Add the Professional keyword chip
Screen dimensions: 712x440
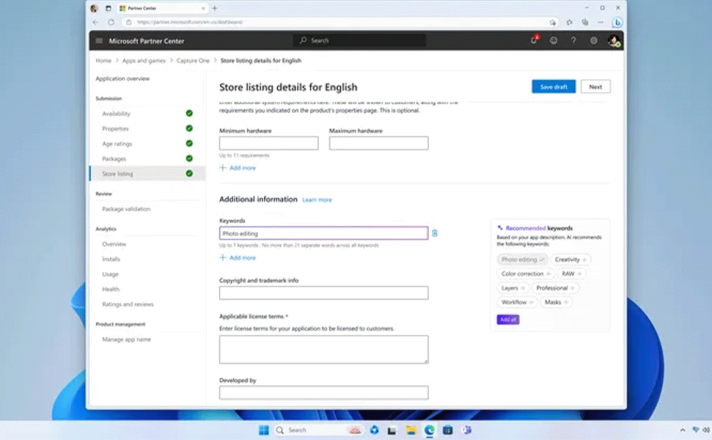click(555, 288)
